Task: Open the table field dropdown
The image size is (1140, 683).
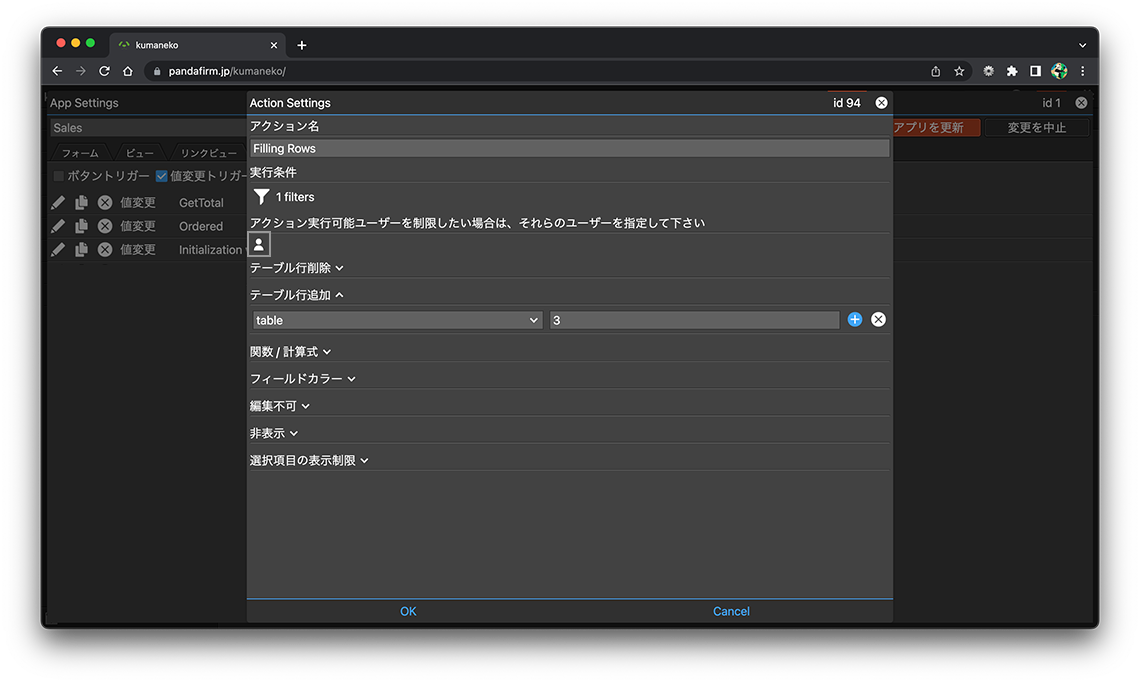Action: tap(396, 320)
